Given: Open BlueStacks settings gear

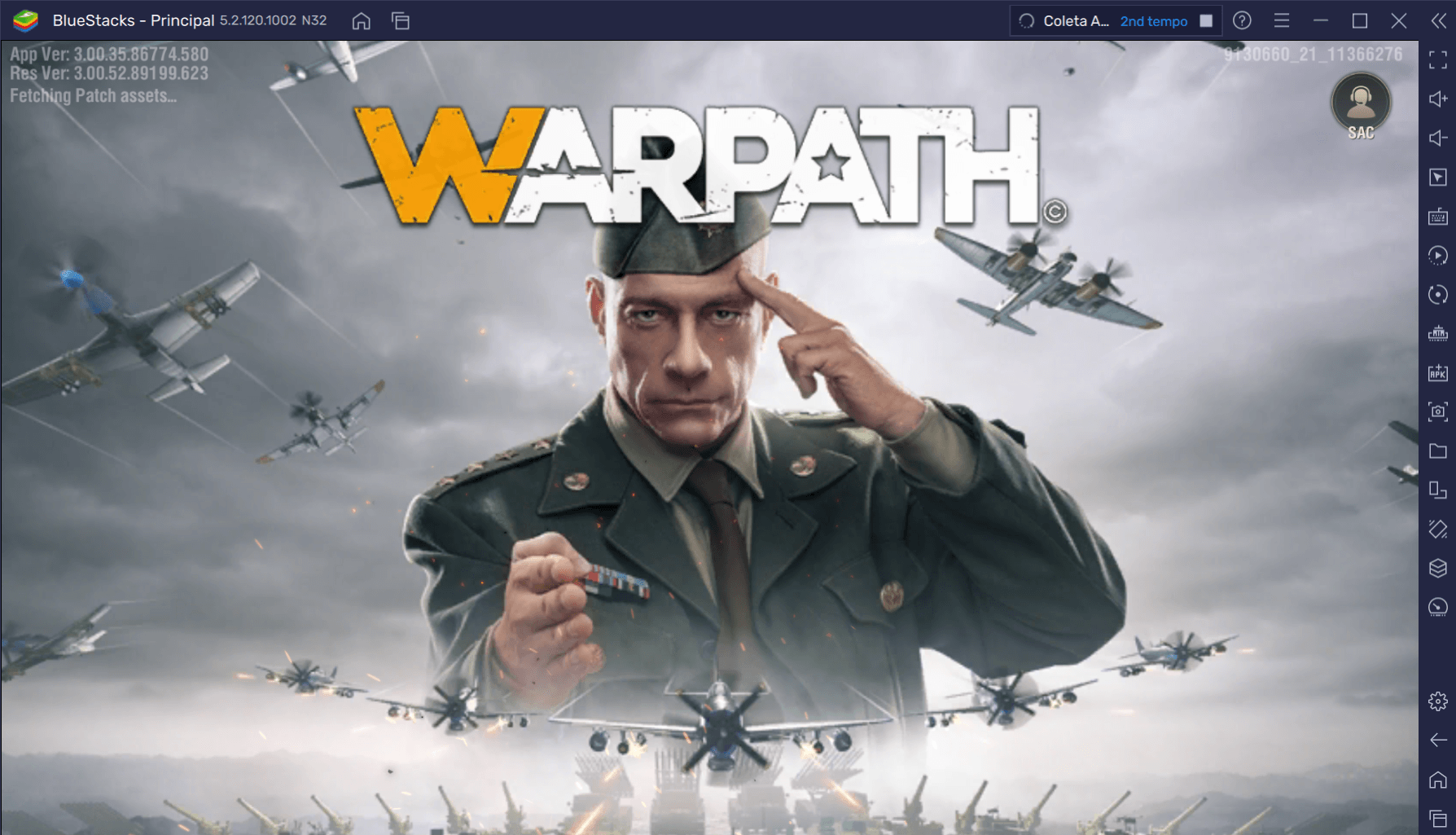Looking at the screenshot, I should 1438,701.
